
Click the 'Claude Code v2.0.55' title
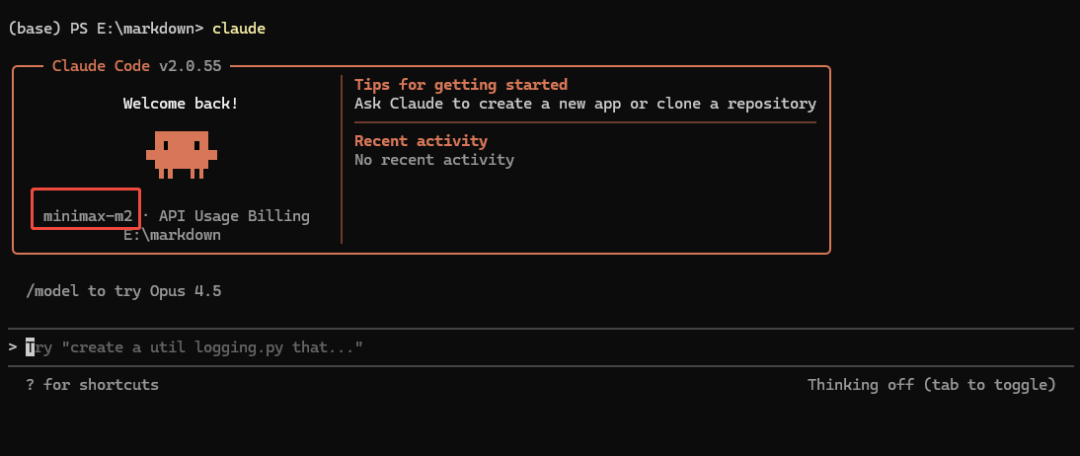pos(136,66)
